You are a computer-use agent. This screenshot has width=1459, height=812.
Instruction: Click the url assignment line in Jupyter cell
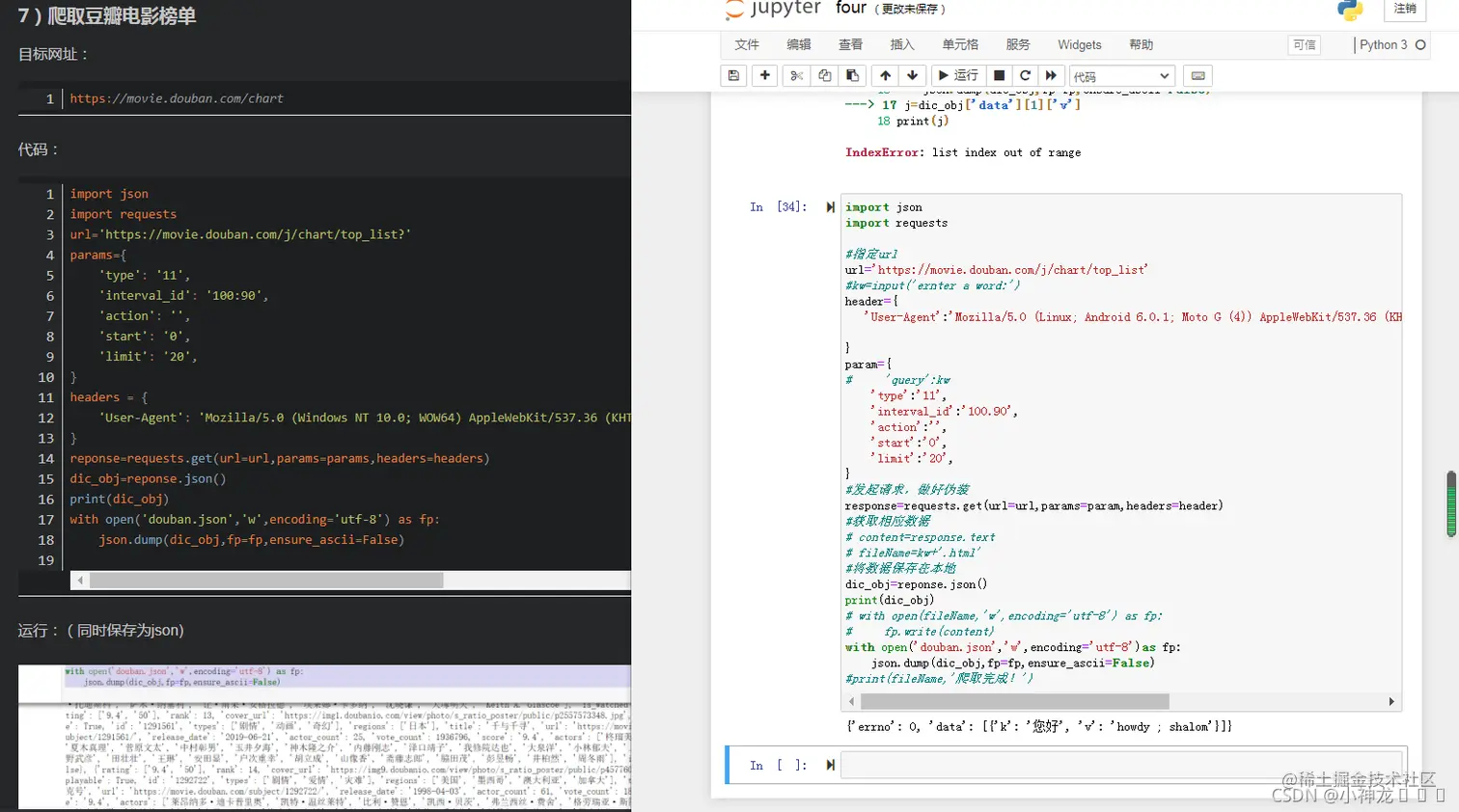coord(997,270)
